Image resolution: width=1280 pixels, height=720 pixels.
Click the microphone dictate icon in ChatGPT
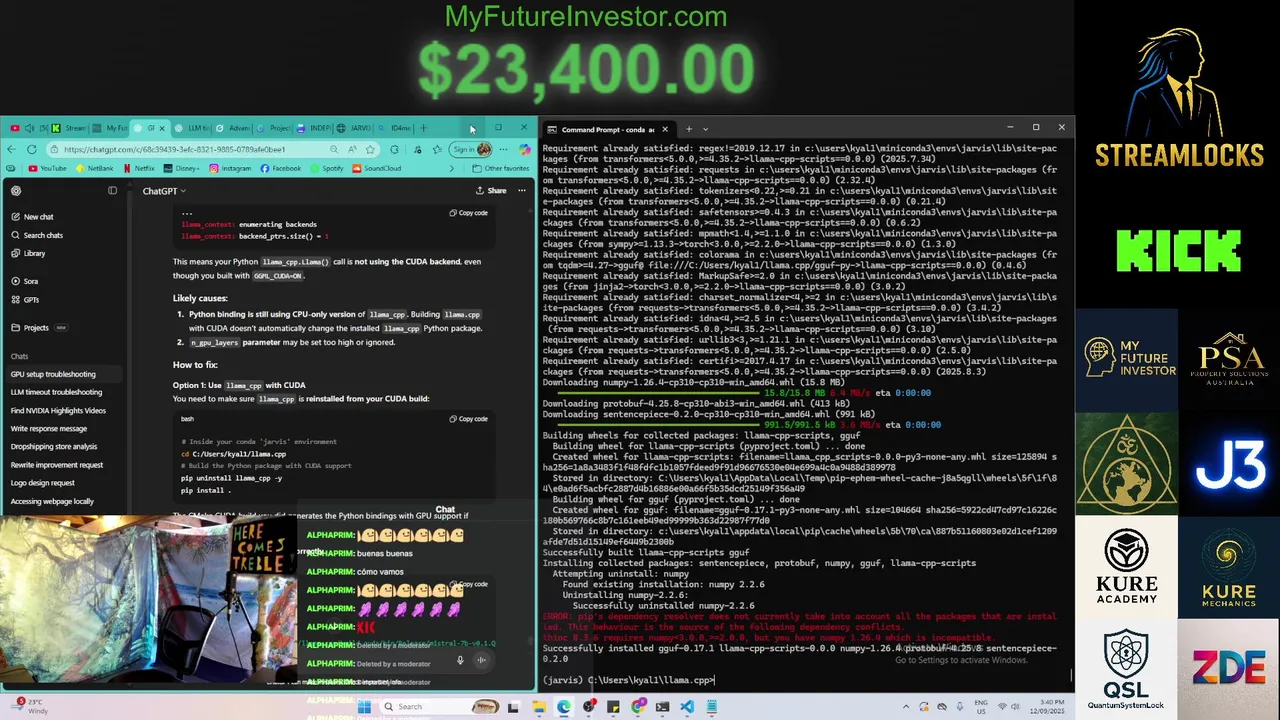coord(460,660)
